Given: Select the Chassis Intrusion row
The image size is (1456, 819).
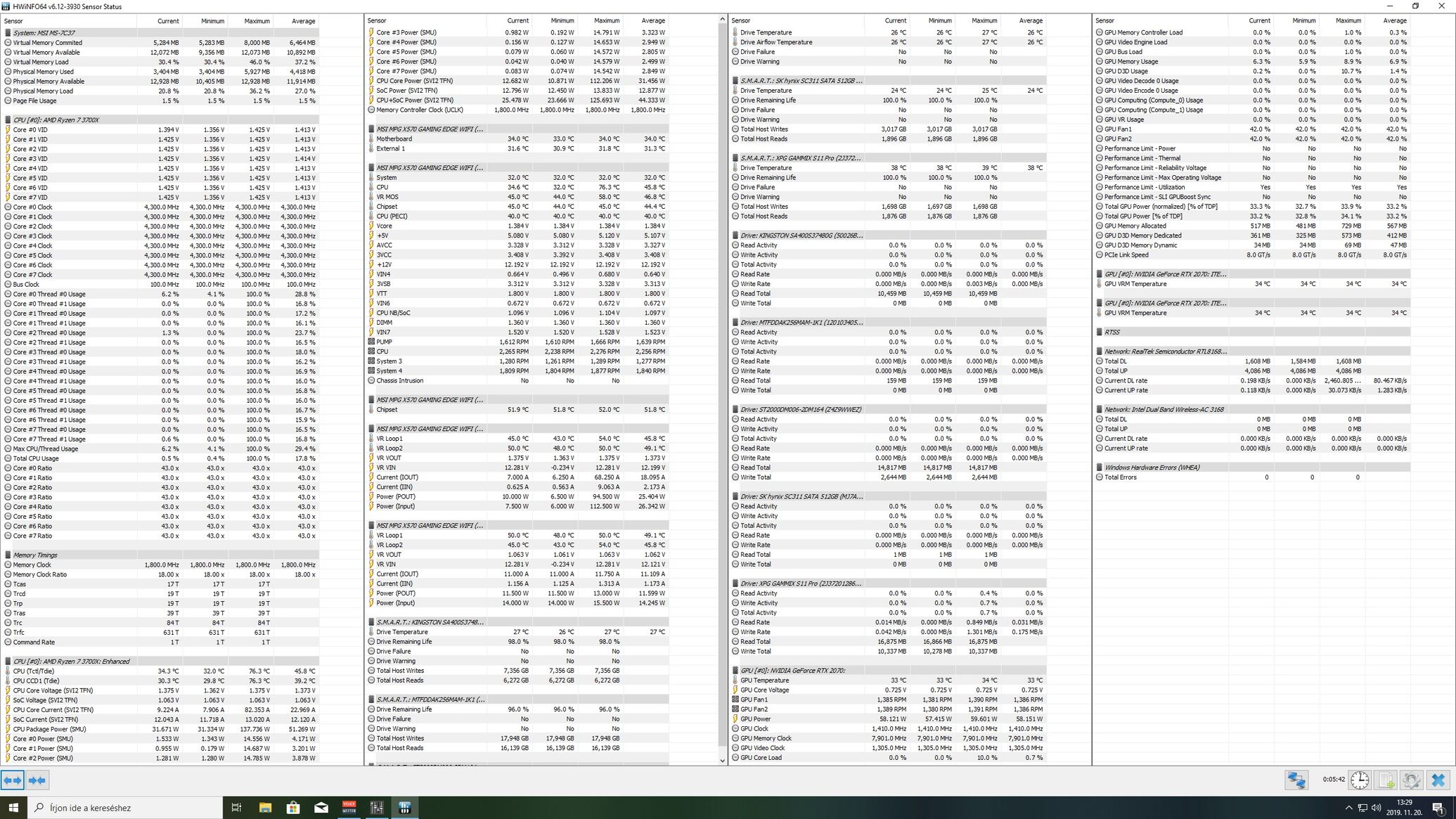Looking at the screenshot, I should pyautogui.click(x=517, y=380).
